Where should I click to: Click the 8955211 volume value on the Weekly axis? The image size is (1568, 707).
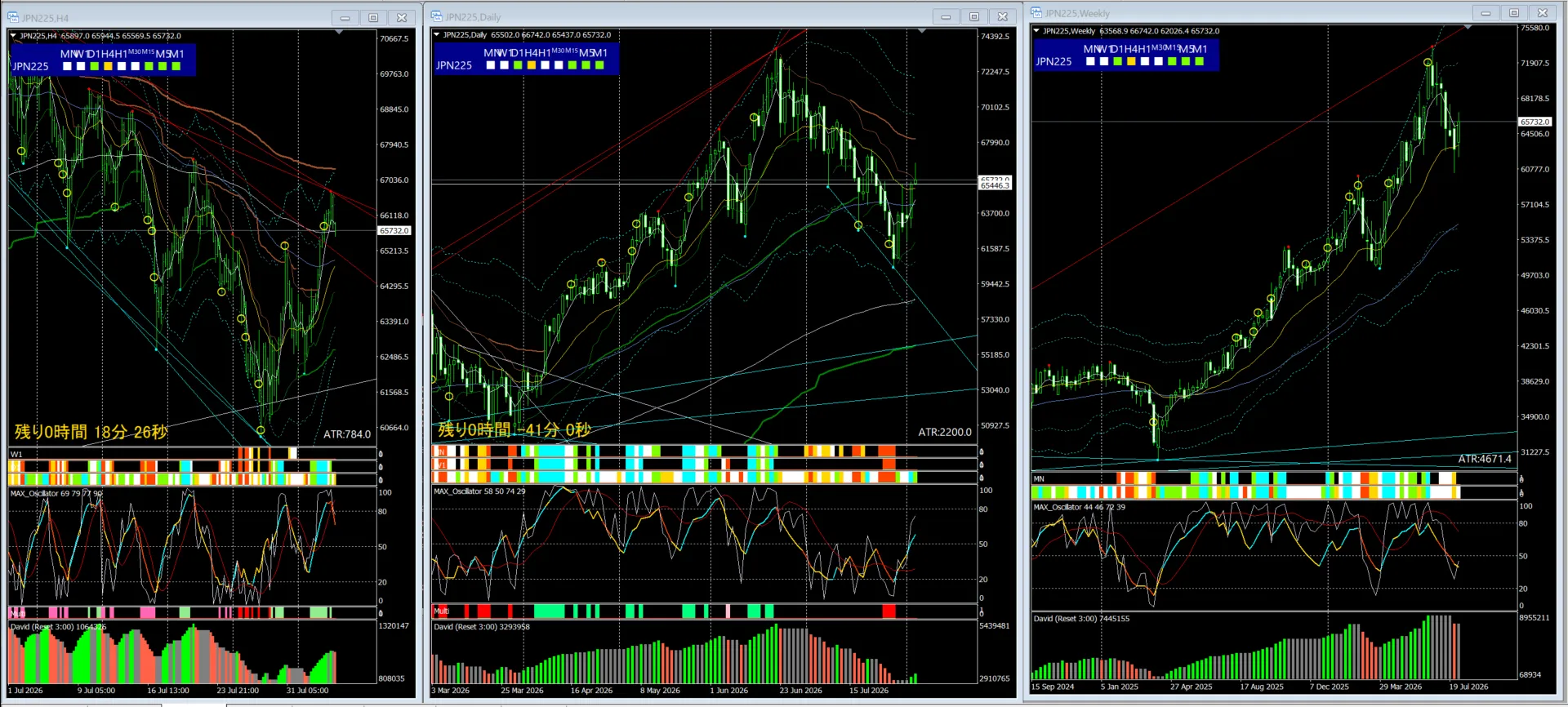[x=1535, y=618]
